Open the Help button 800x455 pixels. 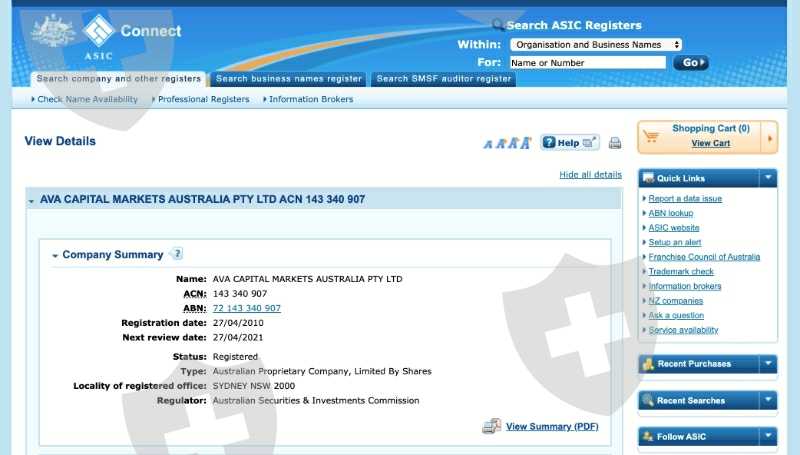tap(569, 143)
